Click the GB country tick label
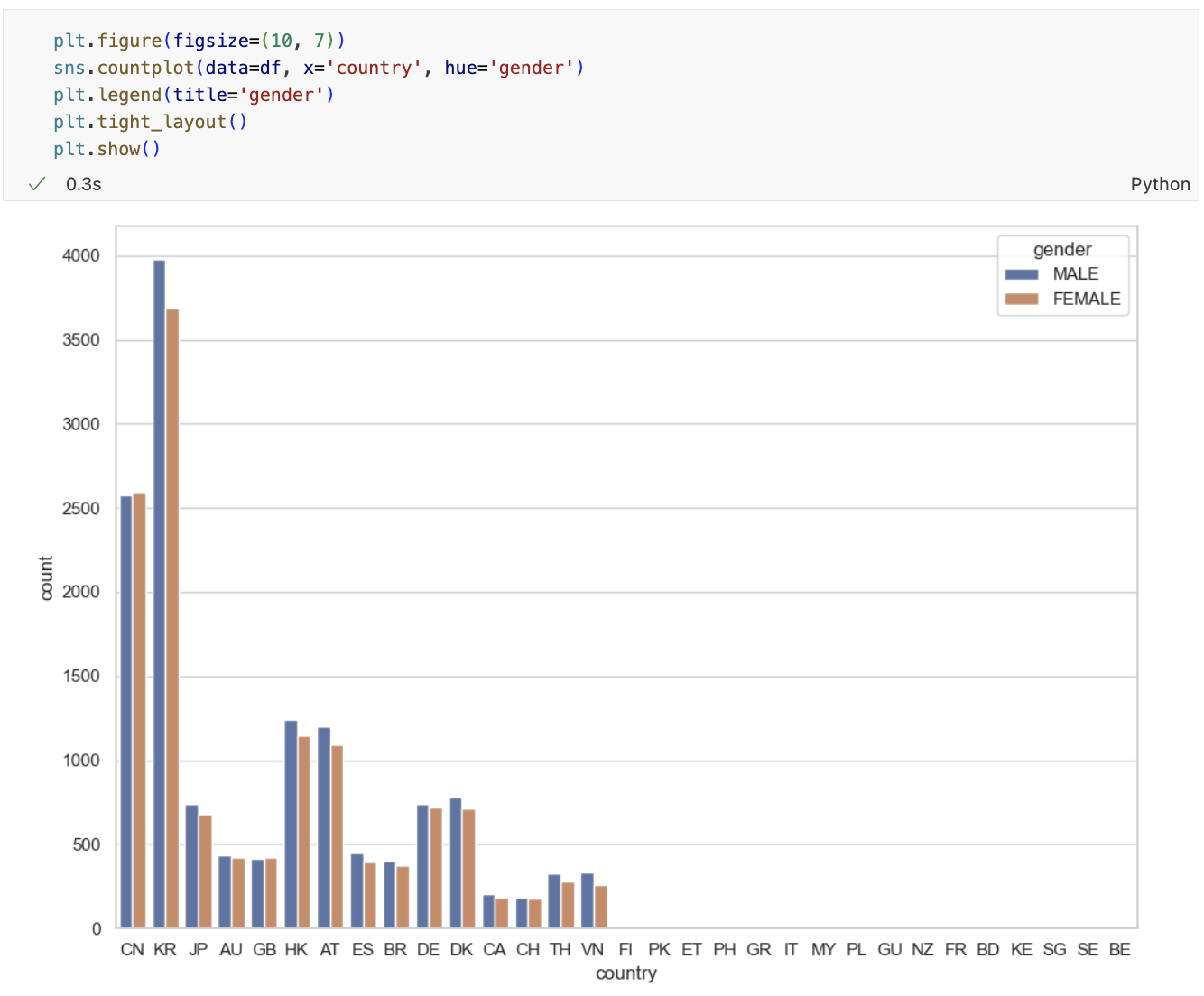This screenshot has height=996, width=1204. coord(264,950)
